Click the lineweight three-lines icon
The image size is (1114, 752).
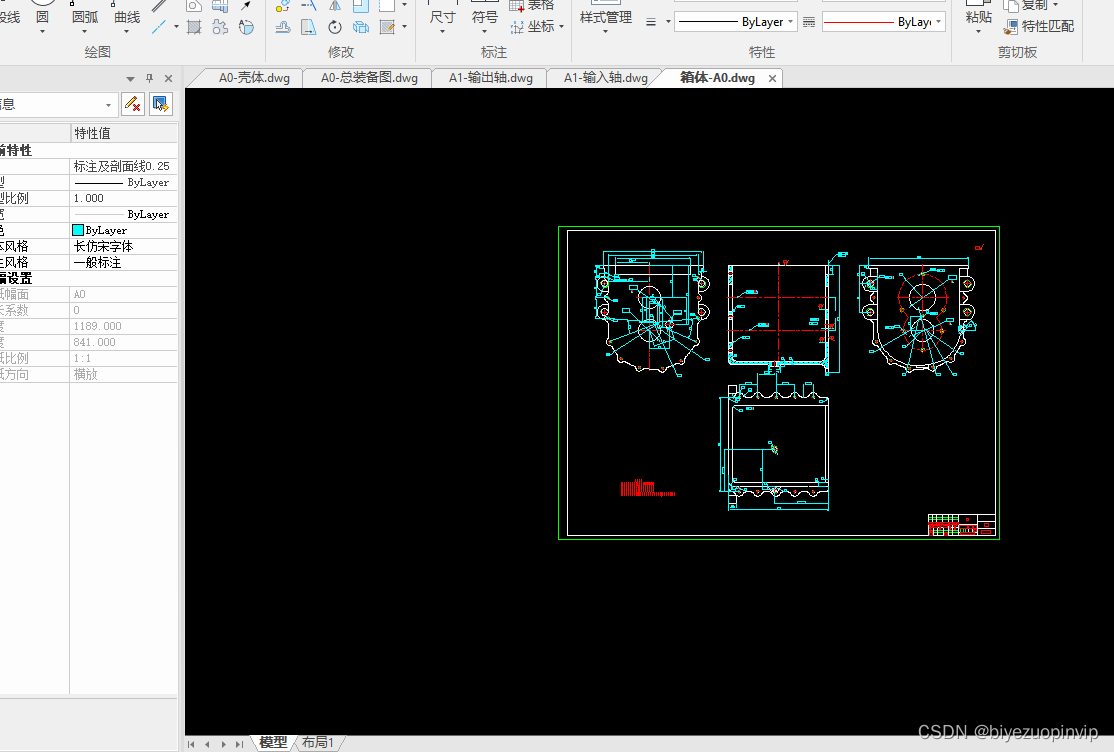click(651, 22)
